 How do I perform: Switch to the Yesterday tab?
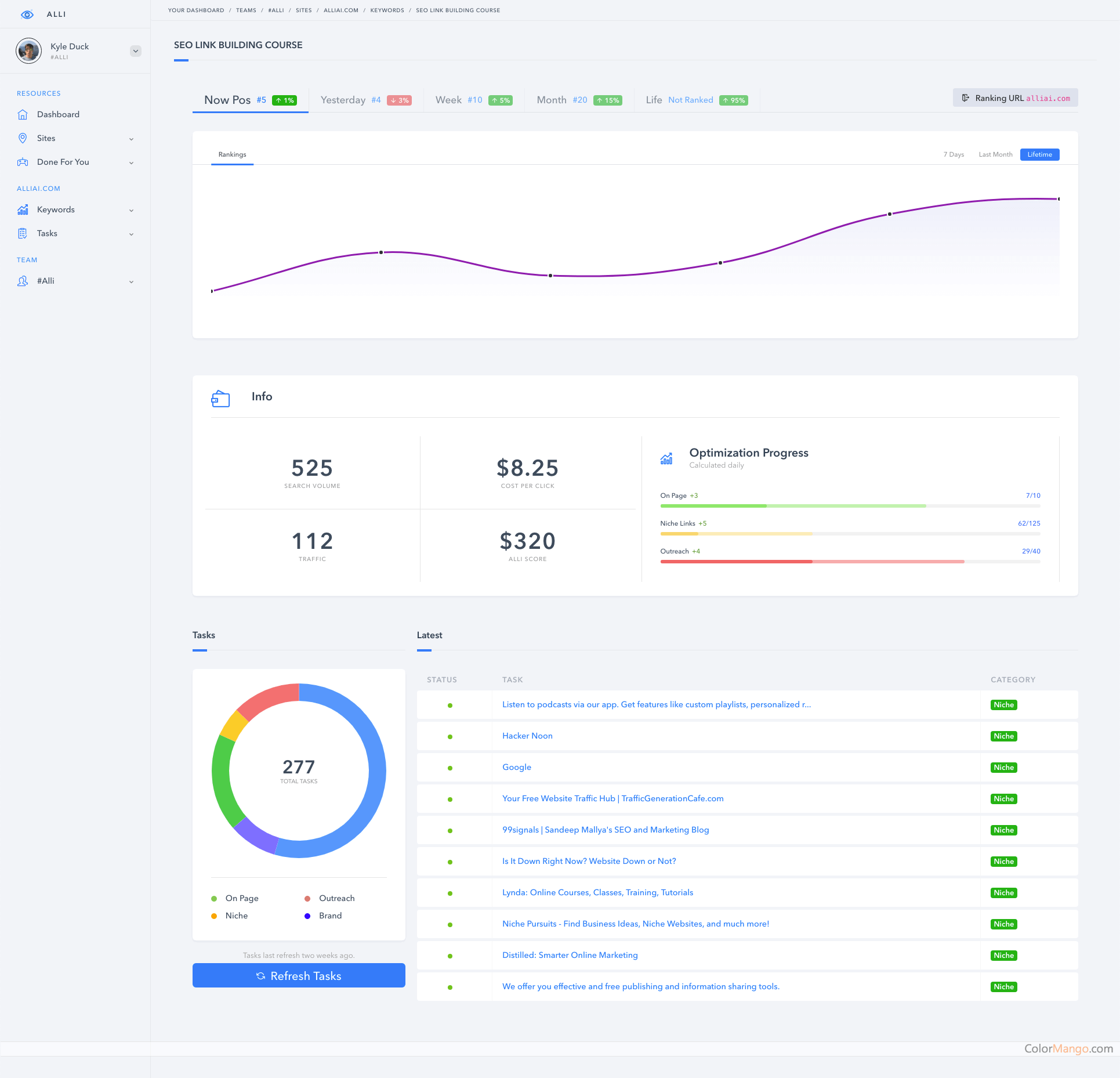[343, 100]
